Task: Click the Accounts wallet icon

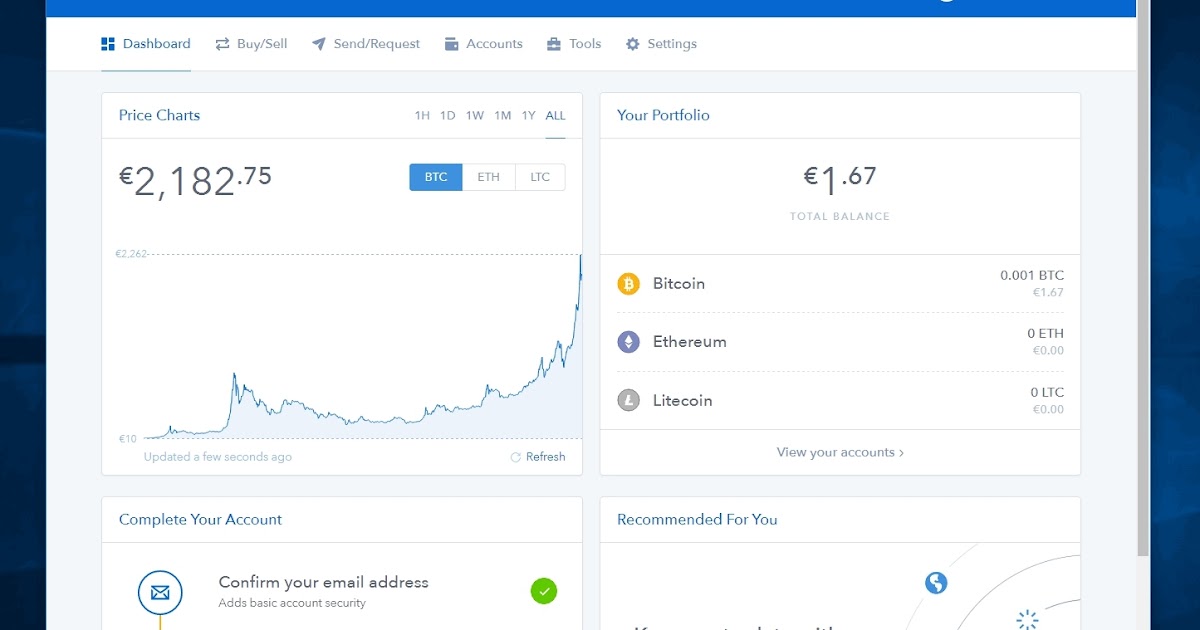Action: (x=451, y=44)
